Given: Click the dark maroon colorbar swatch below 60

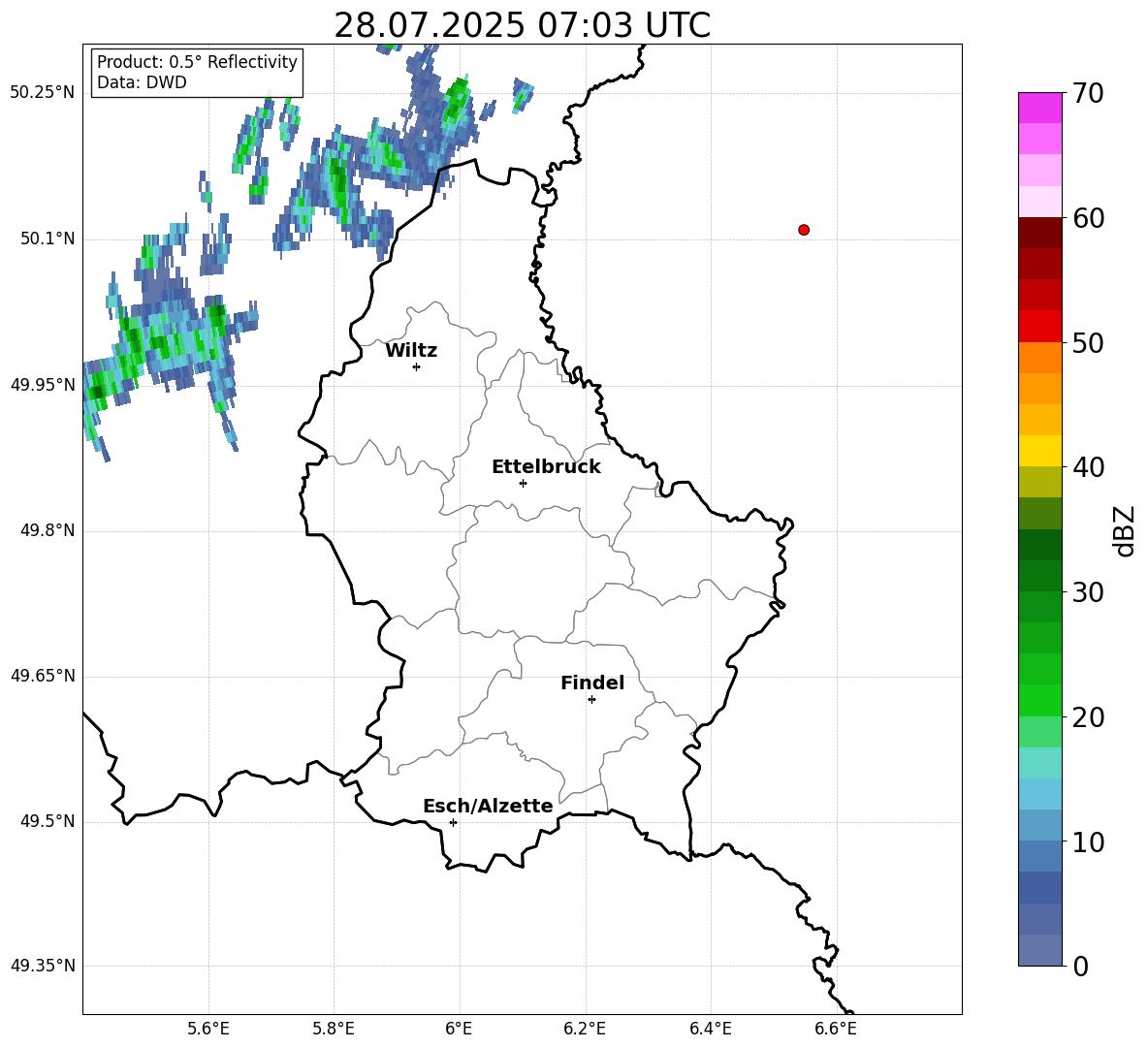Looking at the screenshot, I should click(1039, 233).
